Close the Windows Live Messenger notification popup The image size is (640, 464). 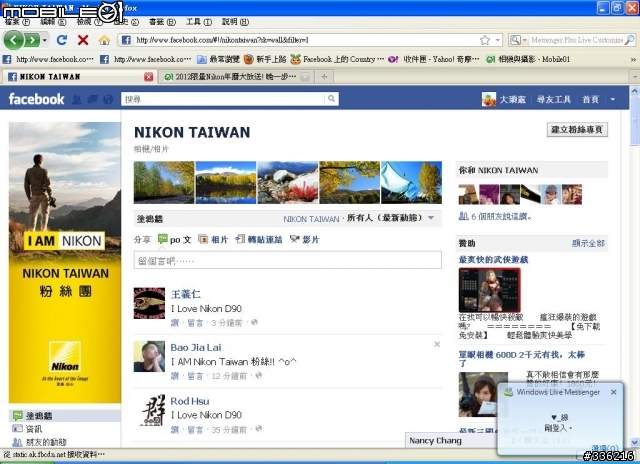(x=613, y=392)
